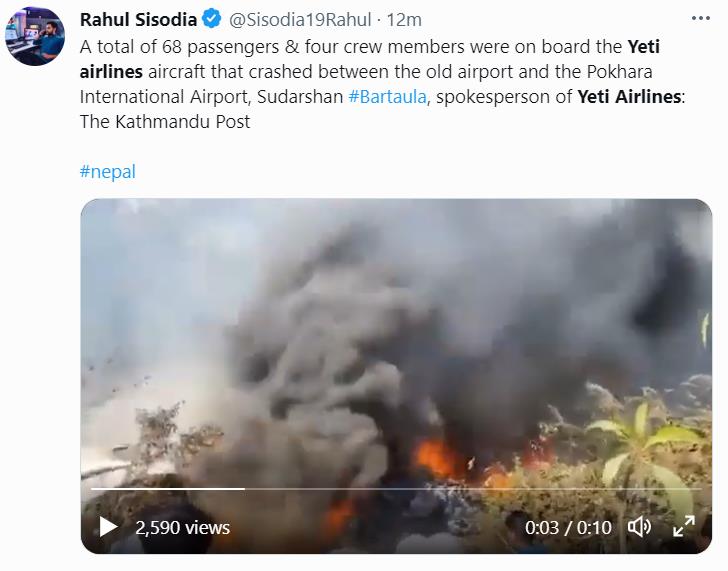Click "The Kathmandu Post" text
The image size is (728, 571).
click(x=165, y=122)
